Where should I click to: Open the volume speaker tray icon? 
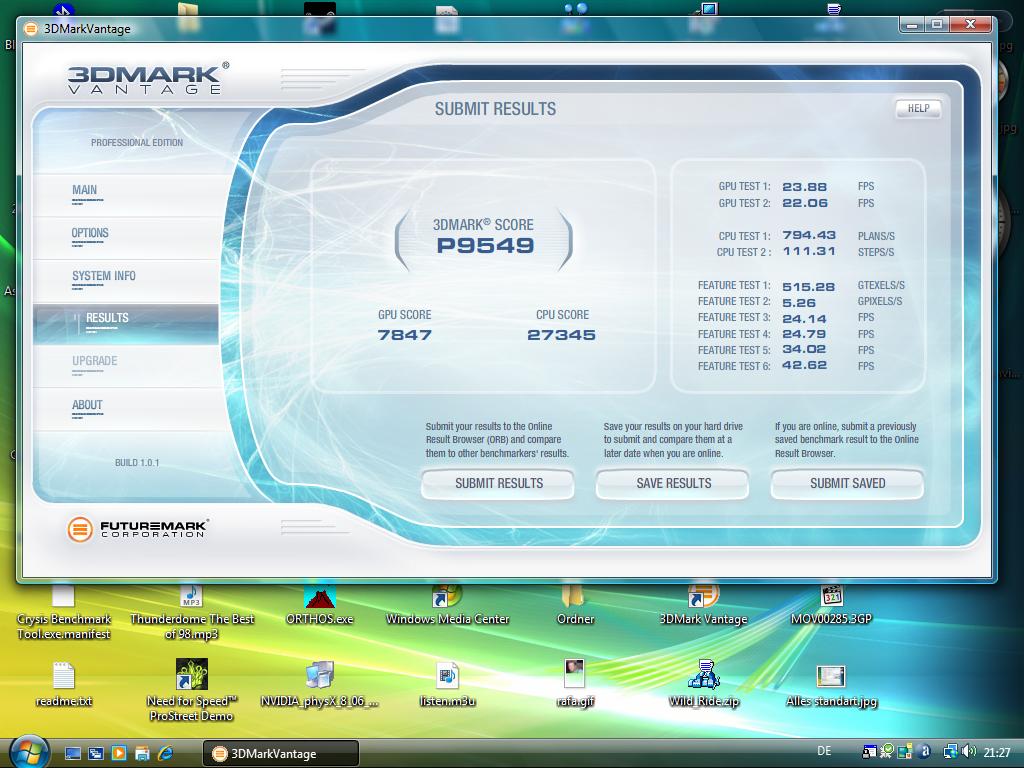click(x=968, y=752)
